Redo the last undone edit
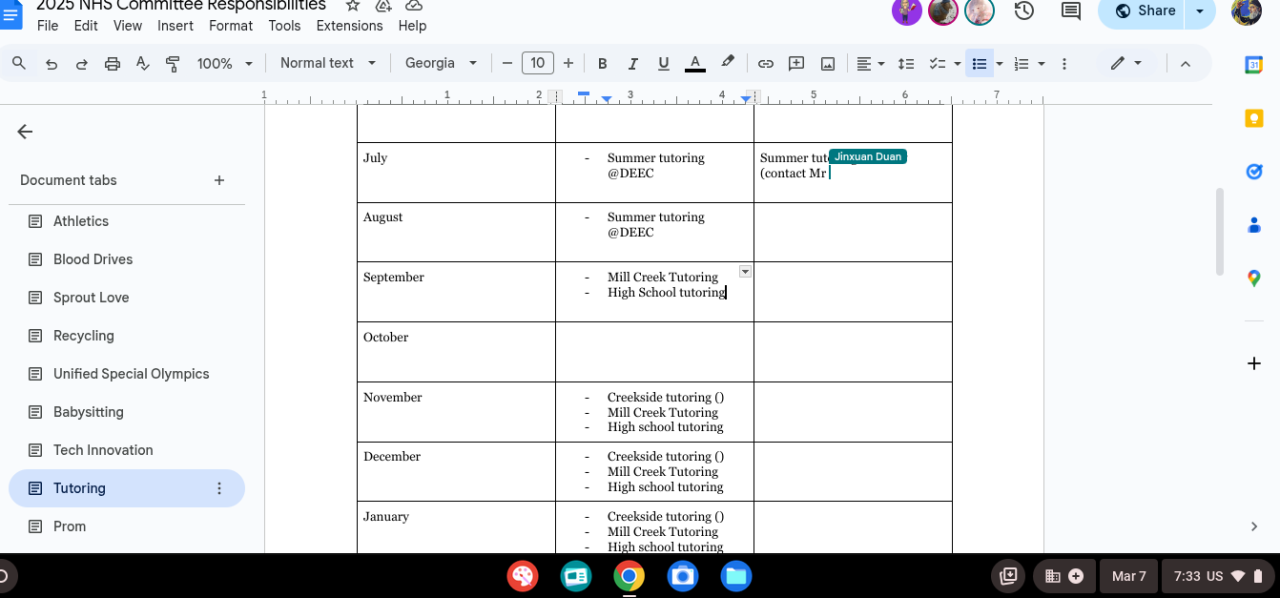The height and width of the screenshot is (598, 1280). 82,63
